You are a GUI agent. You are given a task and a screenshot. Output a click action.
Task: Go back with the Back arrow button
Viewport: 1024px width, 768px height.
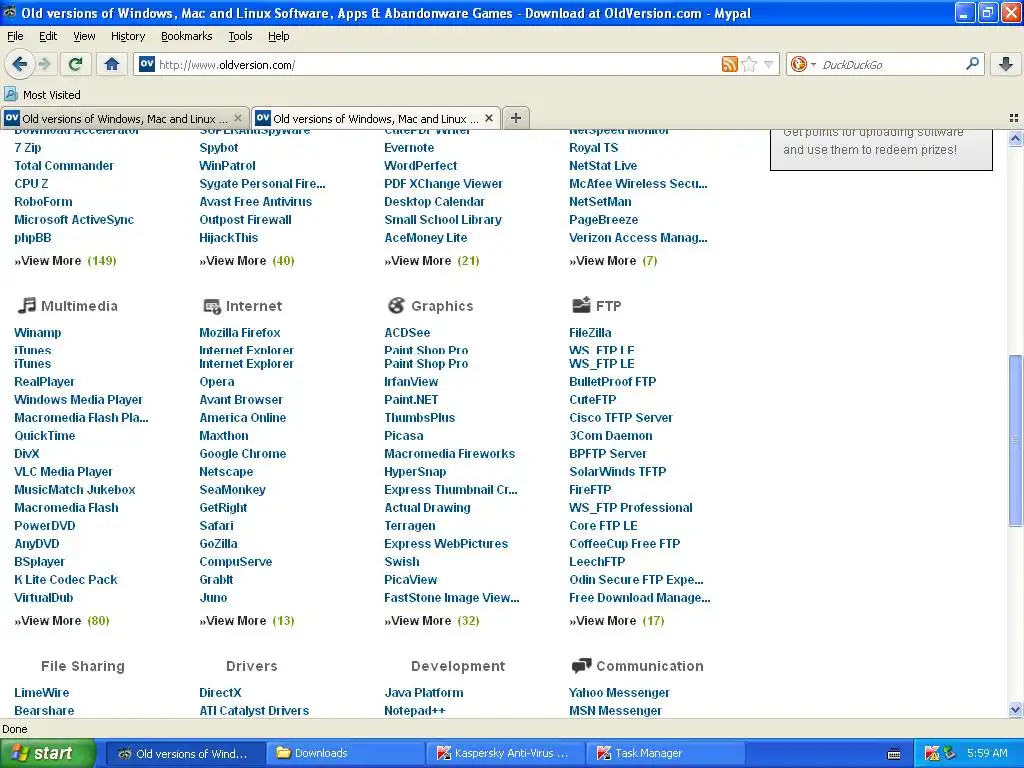pos(19,64)
